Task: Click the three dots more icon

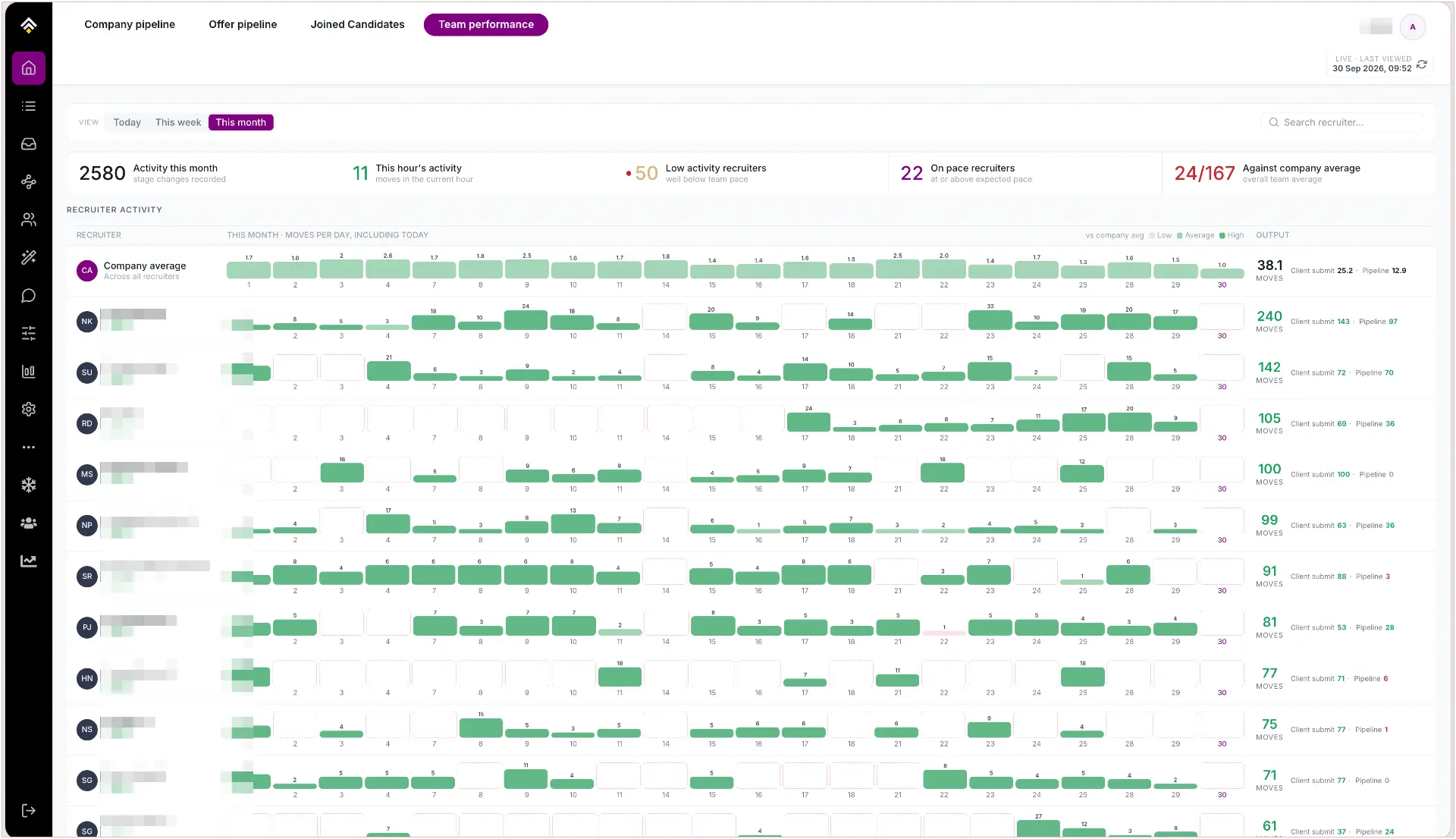Action: (29, 448)
